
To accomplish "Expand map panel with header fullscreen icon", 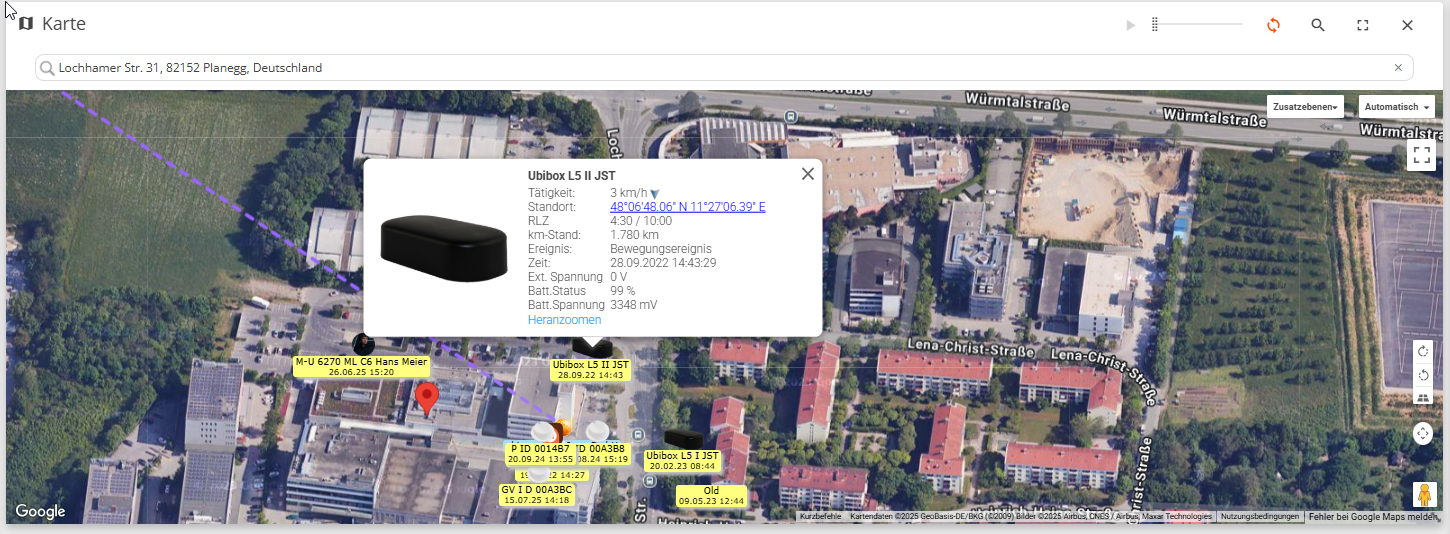I will (x=1363, y=25).
